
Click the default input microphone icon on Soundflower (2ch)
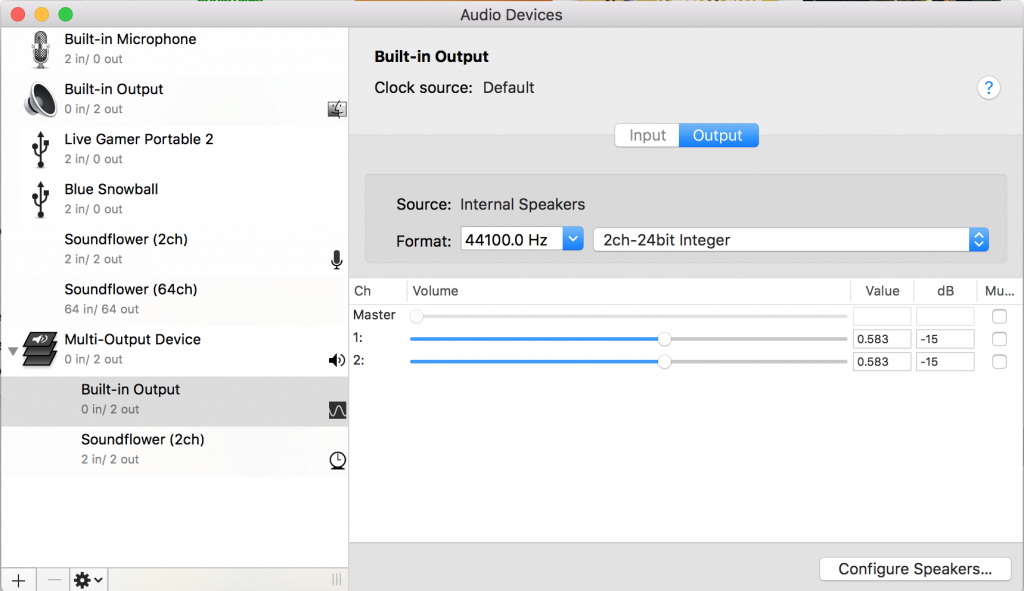point(336,259)
